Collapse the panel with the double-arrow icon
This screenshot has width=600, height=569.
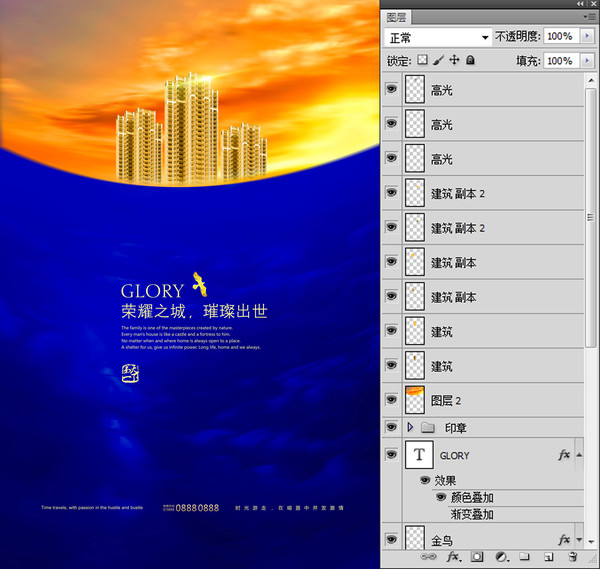[x=580, y=3]
